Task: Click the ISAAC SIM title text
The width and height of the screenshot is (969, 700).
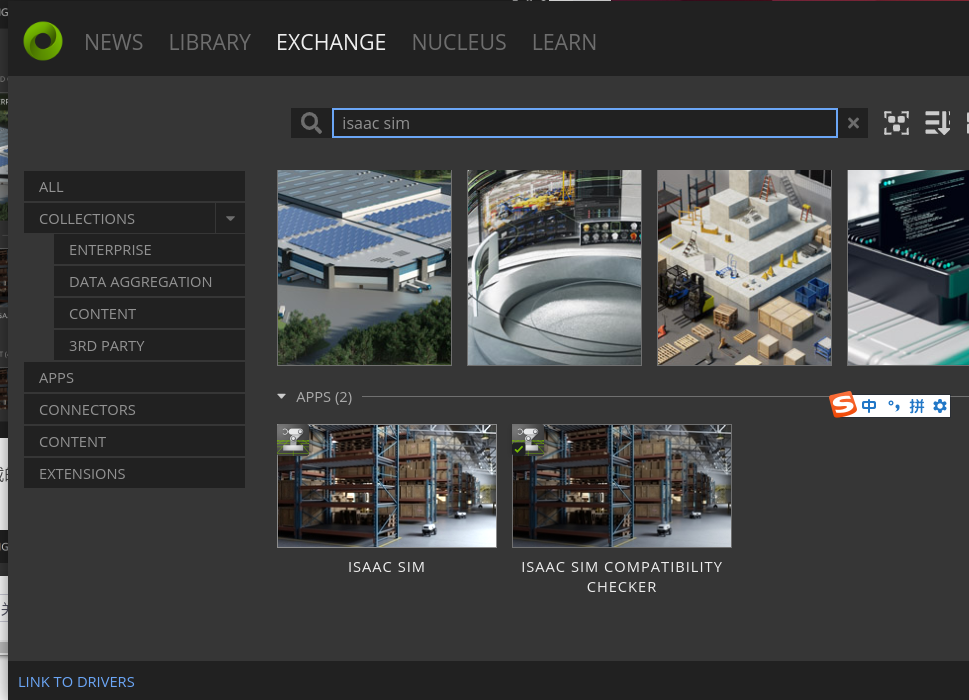Action: pyautogui.click(x=387, y=567)
